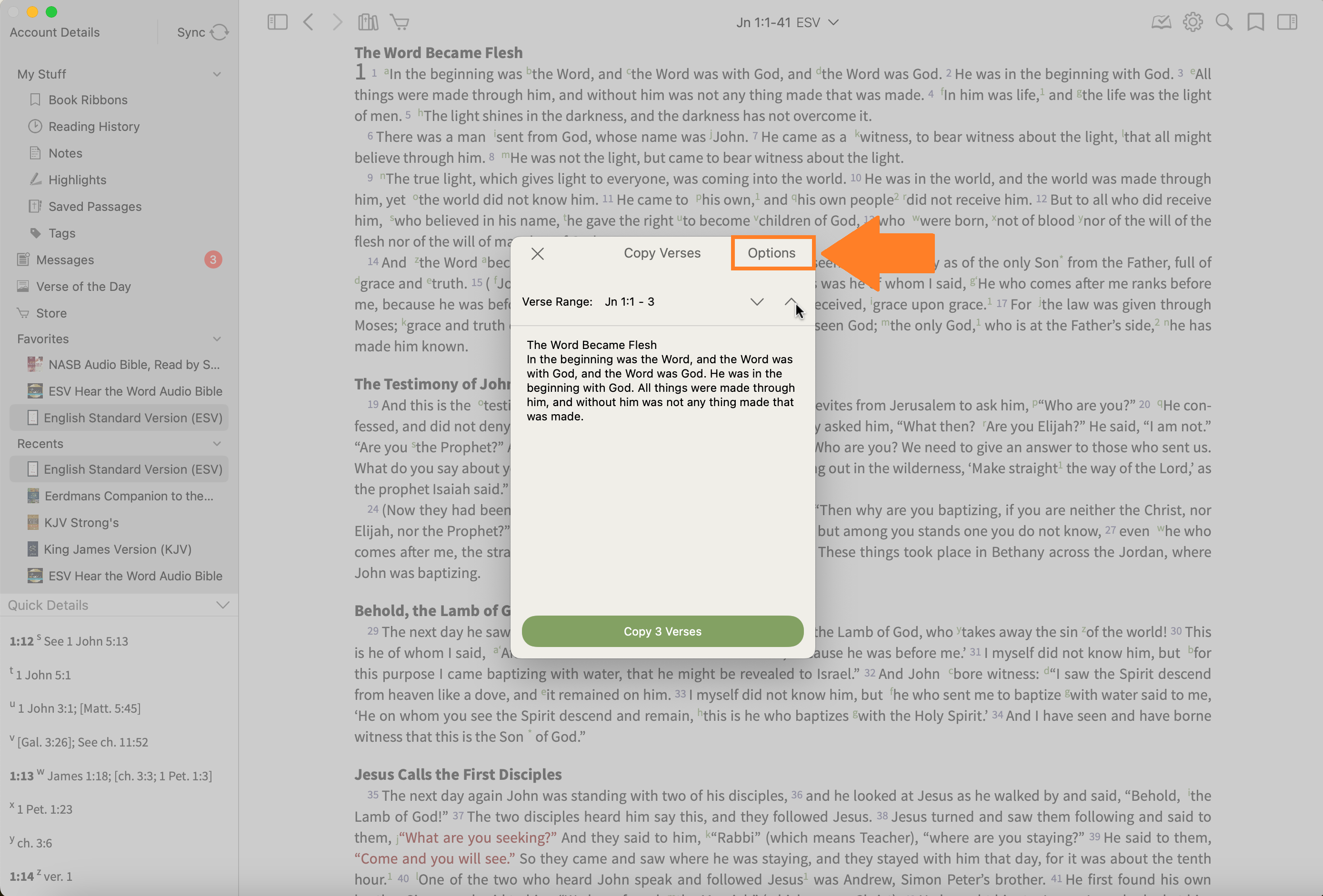Click the reading plan checkmark icon

(x=1161, y=22)
